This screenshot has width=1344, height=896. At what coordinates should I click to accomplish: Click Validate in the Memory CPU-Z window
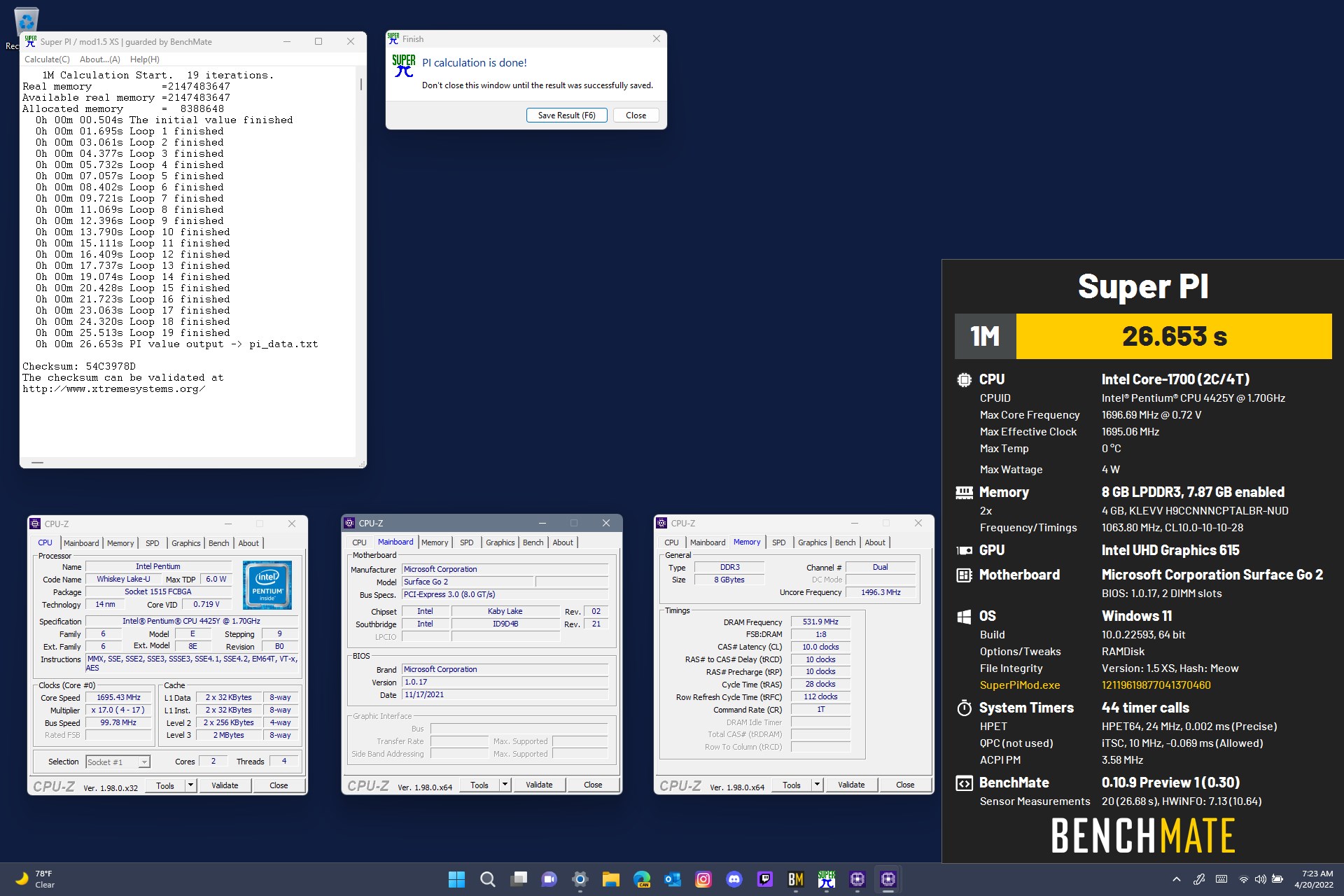(x=851, y=785)
